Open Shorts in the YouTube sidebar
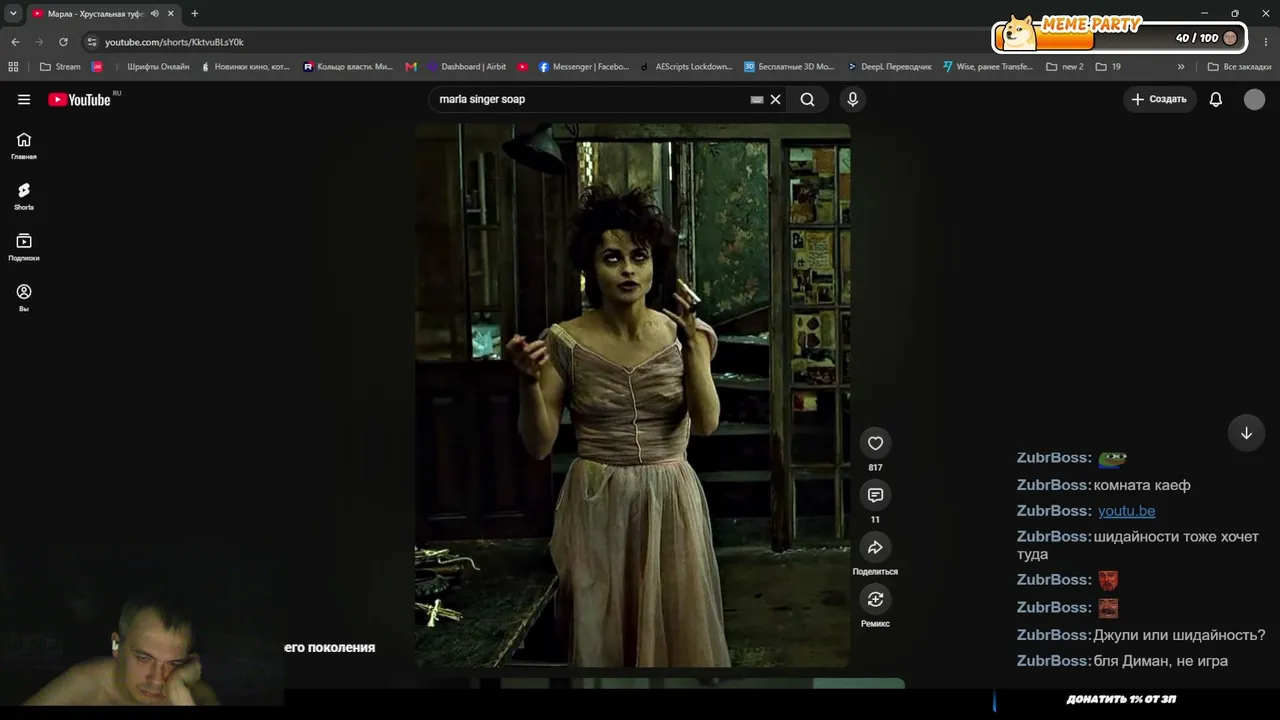Screen dimensions: 1280x720 point(24,196)
